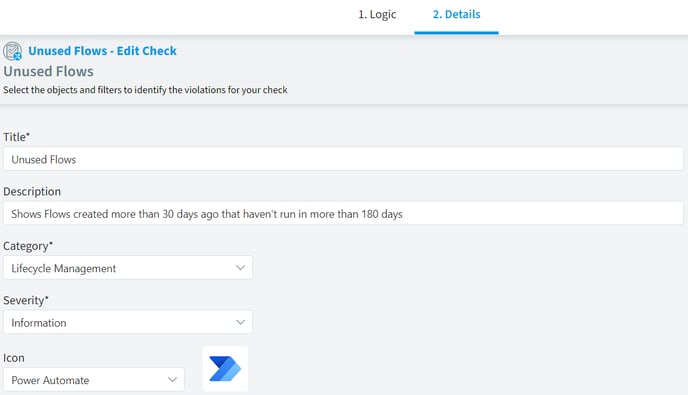Expand the Power Automate icon selector
Screen dimensions: 688x395
coord(94,379)
